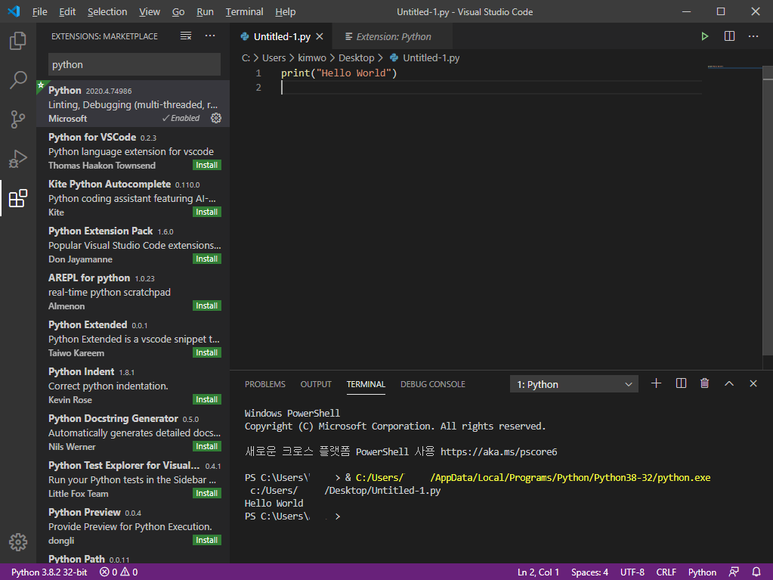
Task: Open the Python extension manage gear
Action: click(216, 118)
